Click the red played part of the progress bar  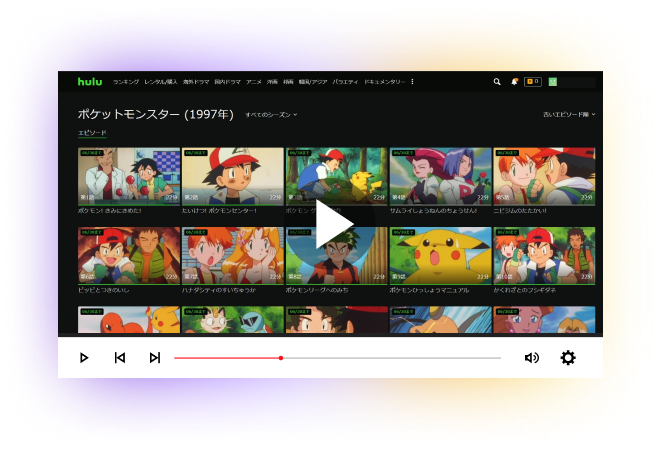[226, 358]
